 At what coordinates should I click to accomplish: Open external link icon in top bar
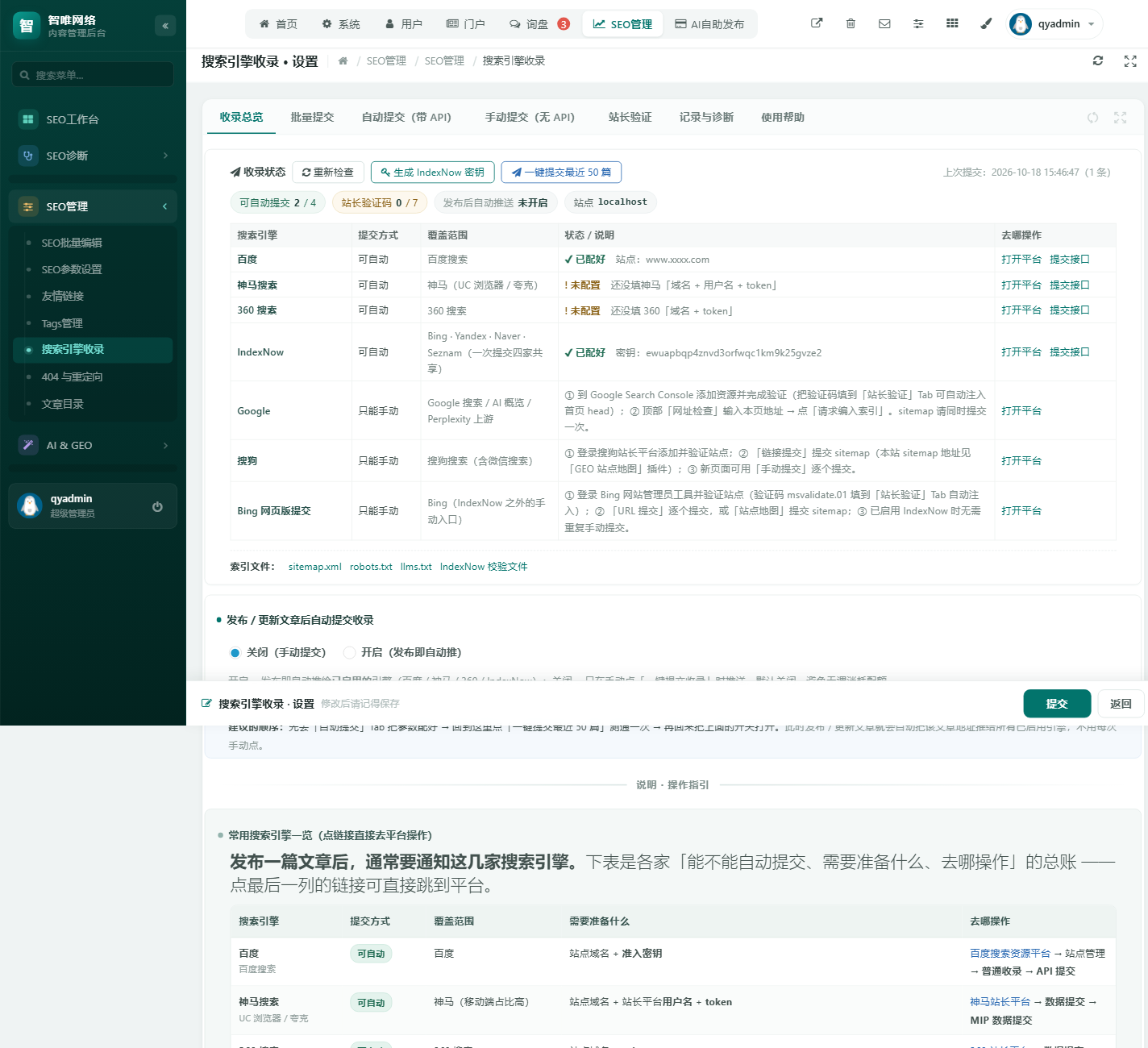[x=817, y=23]
